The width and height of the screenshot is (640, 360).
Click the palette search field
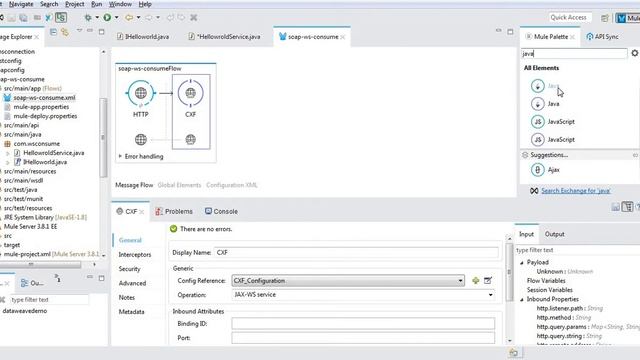[574, 53]
